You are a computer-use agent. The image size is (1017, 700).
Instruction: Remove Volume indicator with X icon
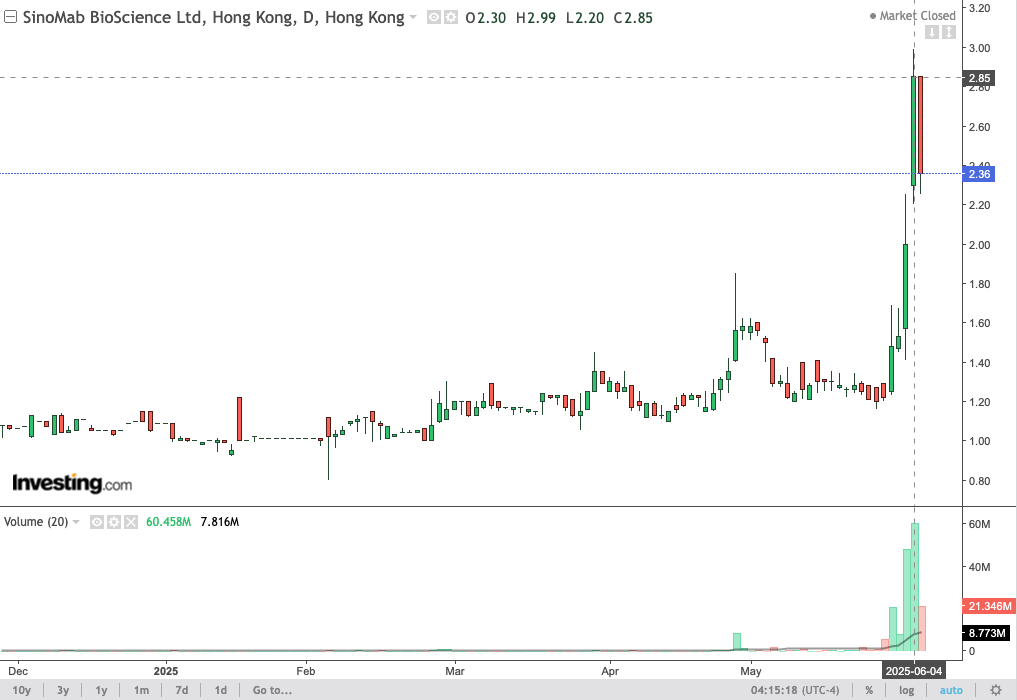(x=131, y=522)
